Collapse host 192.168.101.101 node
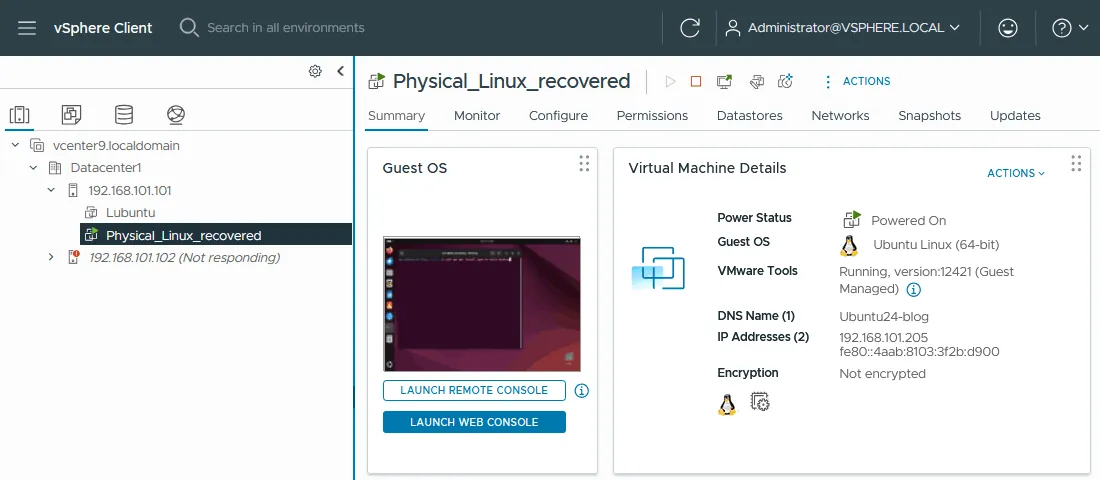 [51, 190]
